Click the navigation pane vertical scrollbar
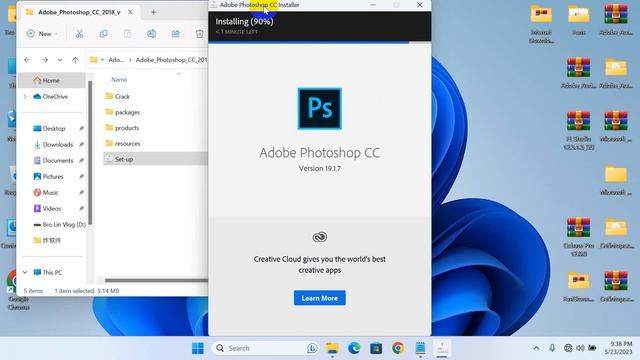 90,153
